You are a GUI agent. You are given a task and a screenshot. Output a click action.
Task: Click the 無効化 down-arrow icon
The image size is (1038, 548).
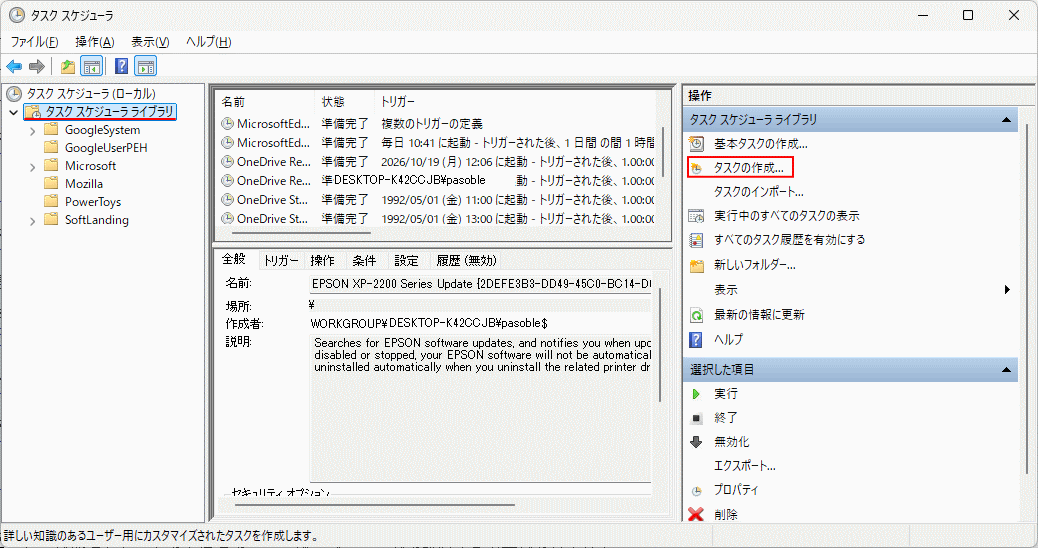696,442
